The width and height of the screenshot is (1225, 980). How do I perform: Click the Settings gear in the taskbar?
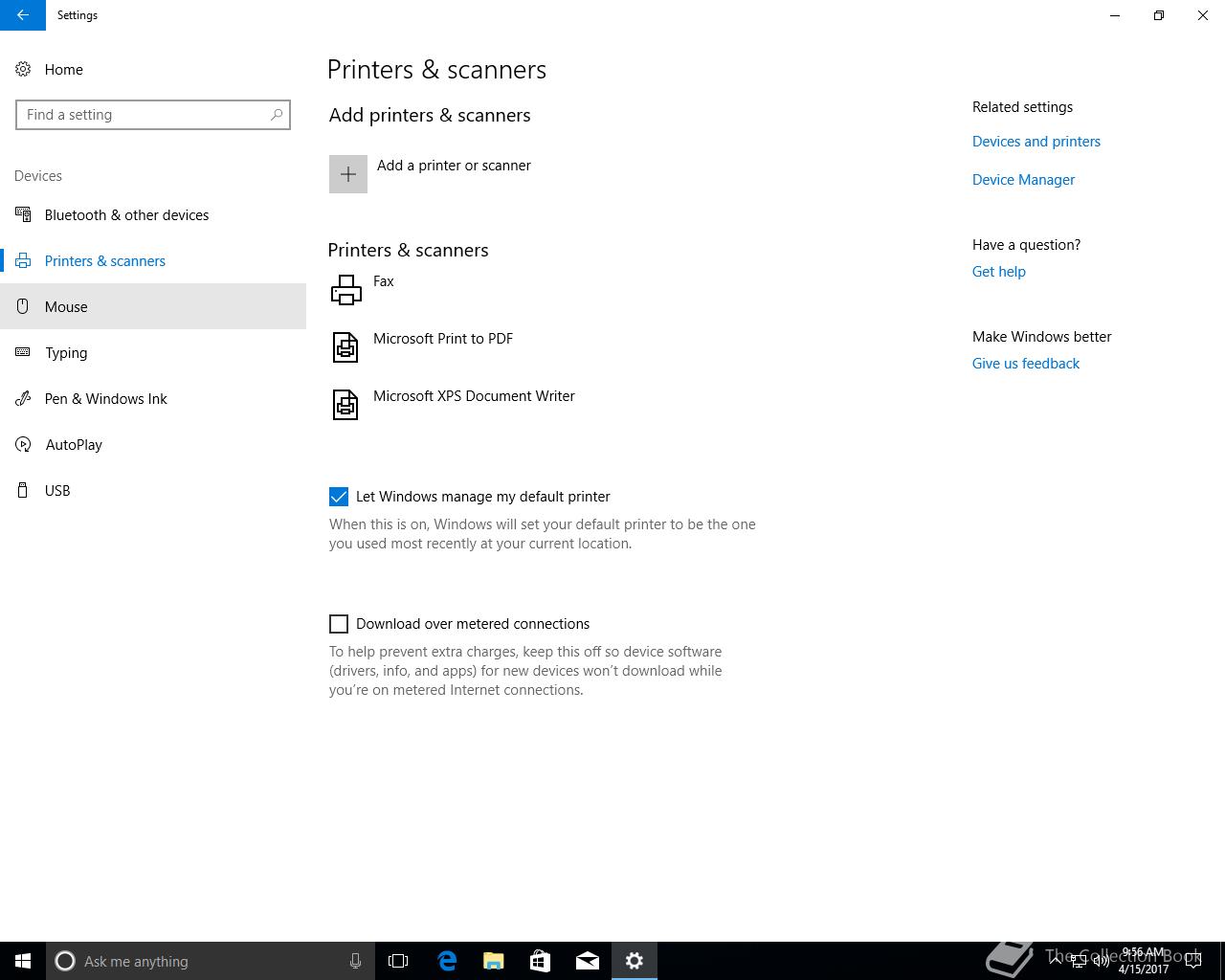(x=635, y=961)
